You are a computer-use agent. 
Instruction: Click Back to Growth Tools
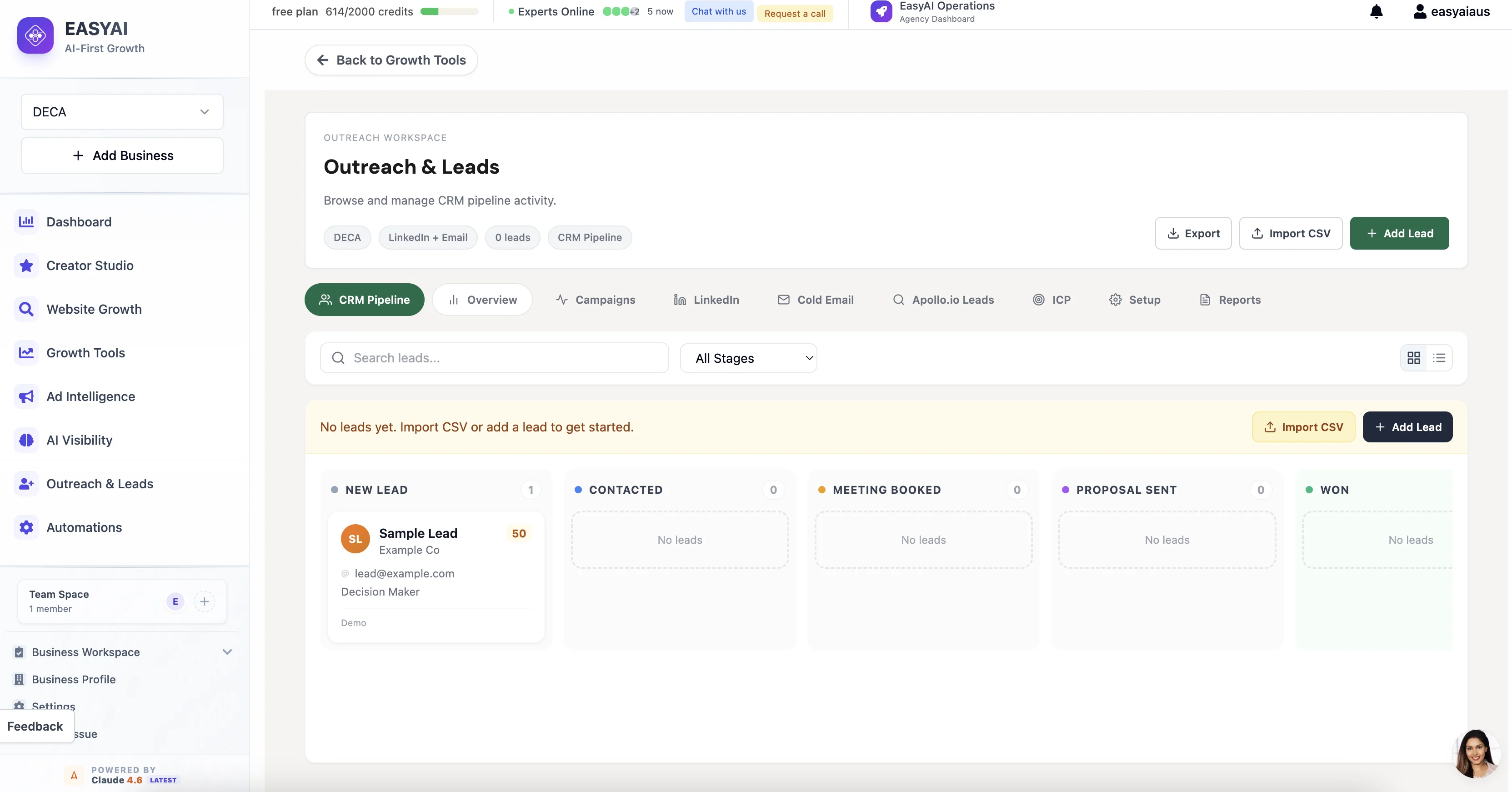pyautogui.click(x=391, y=60)
